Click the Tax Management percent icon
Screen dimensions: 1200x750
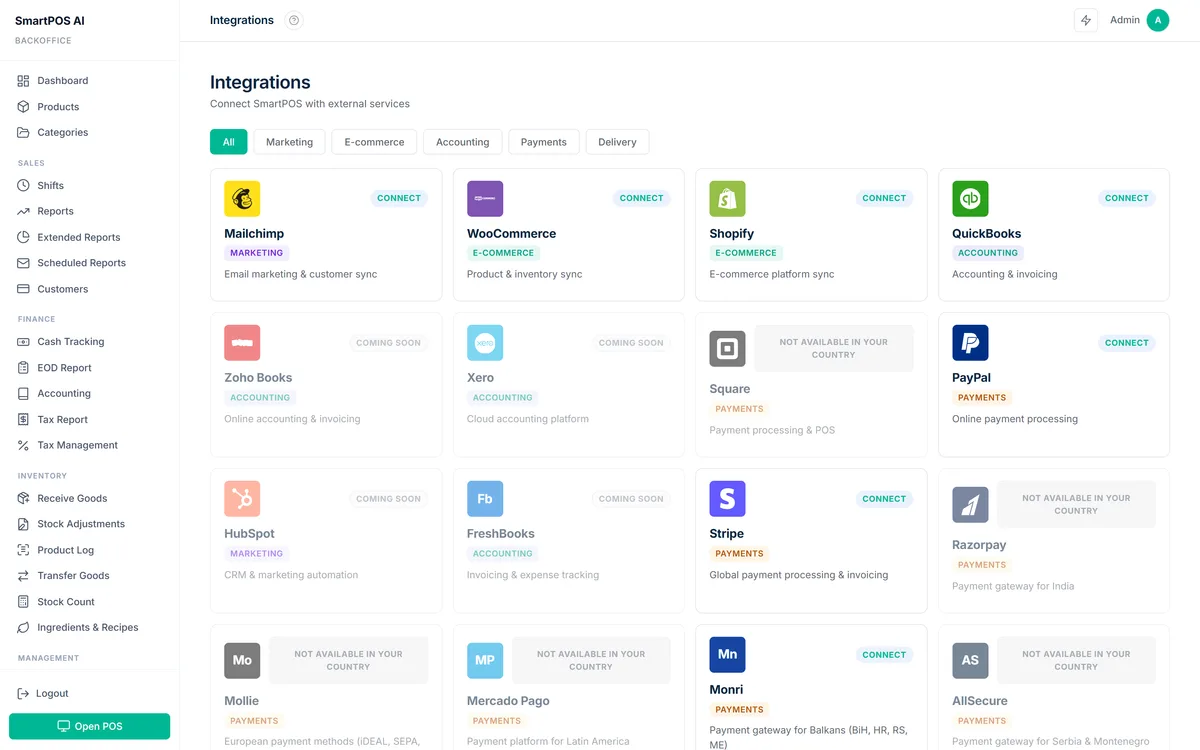(23, 446)
